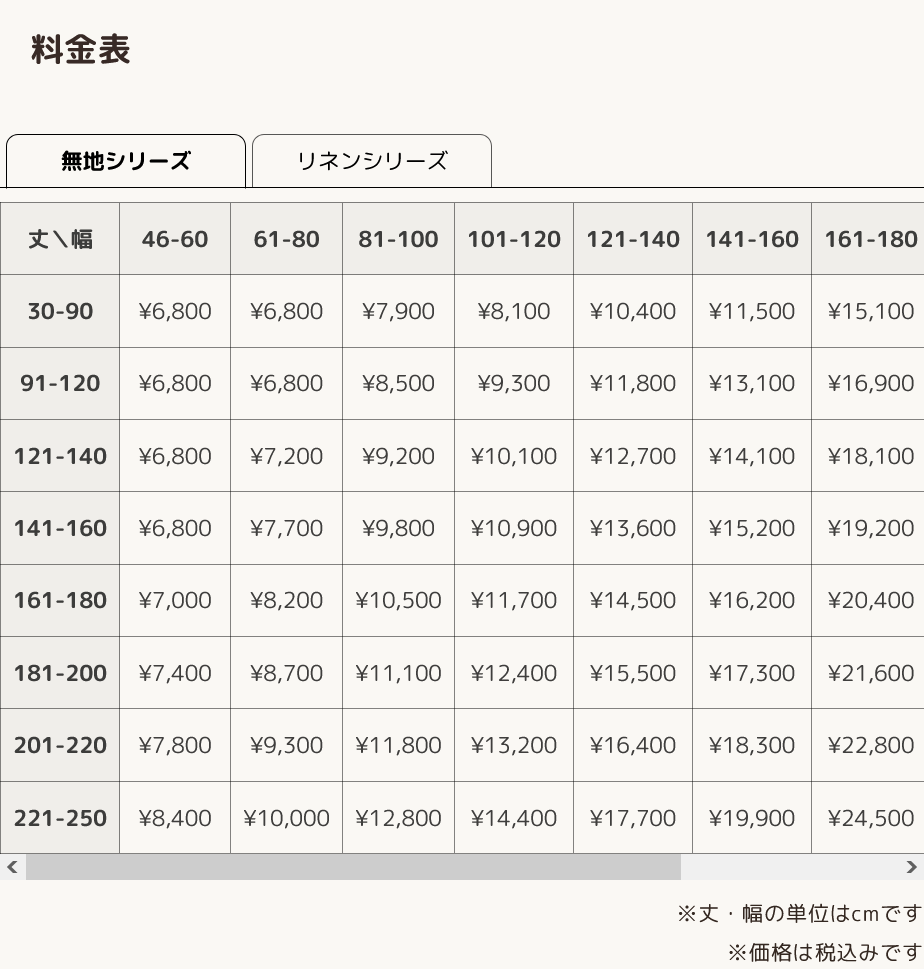Screen dimensions: 924x969
Task: Click the ¥8,700 price cell
Action: point(287,672)
